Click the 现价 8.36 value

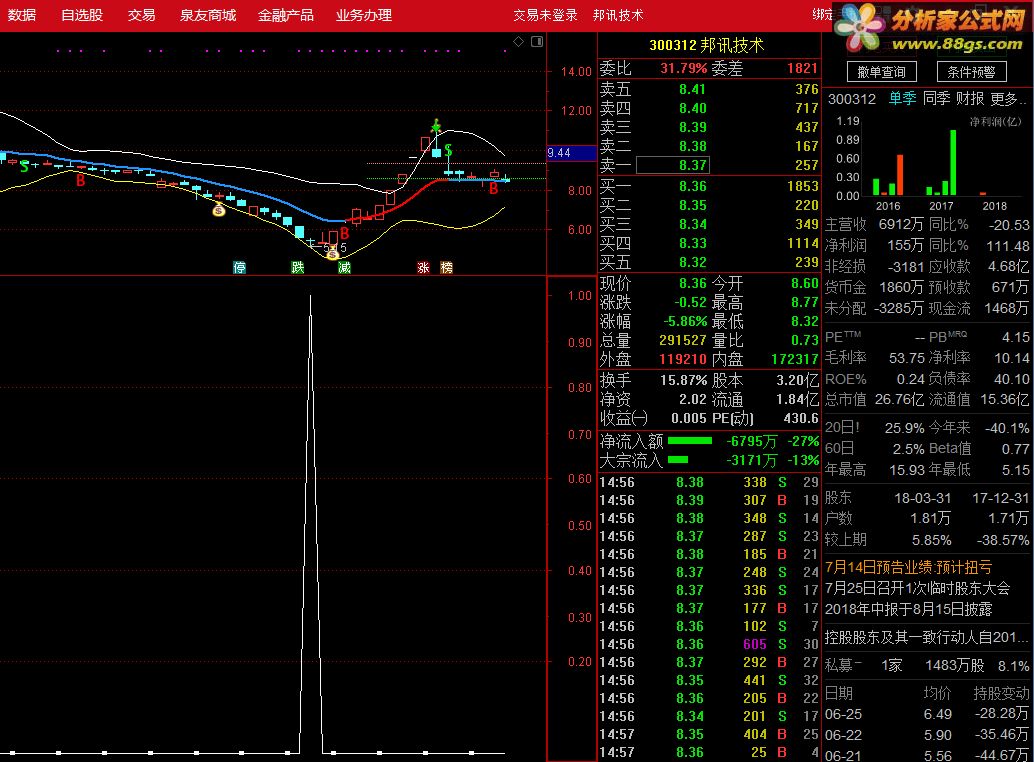click(692, 283)
